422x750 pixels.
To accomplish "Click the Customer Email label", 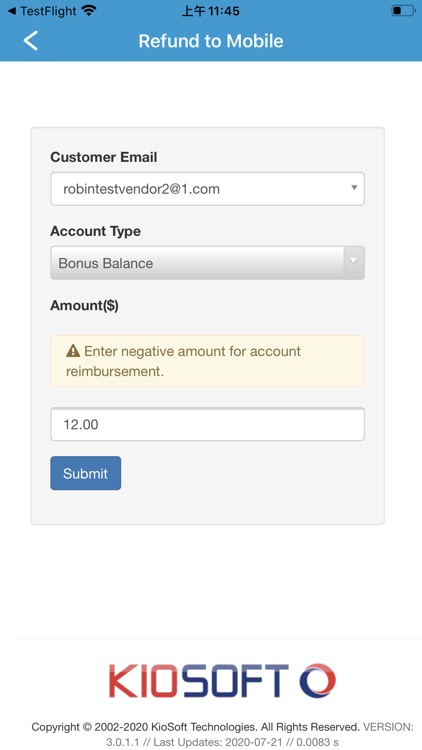I will 104,157.
